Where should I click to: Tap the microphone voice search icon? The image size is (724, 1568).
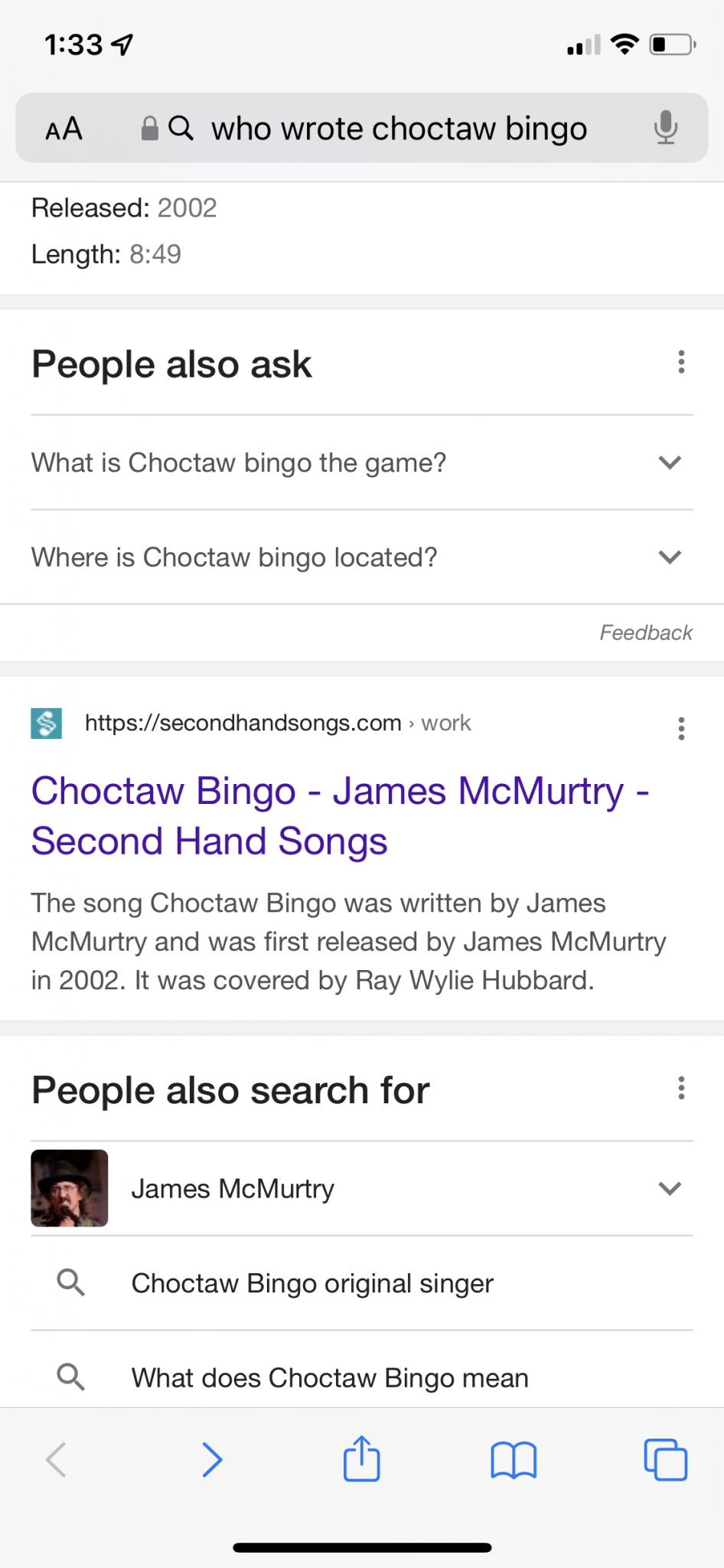(666, 128)
